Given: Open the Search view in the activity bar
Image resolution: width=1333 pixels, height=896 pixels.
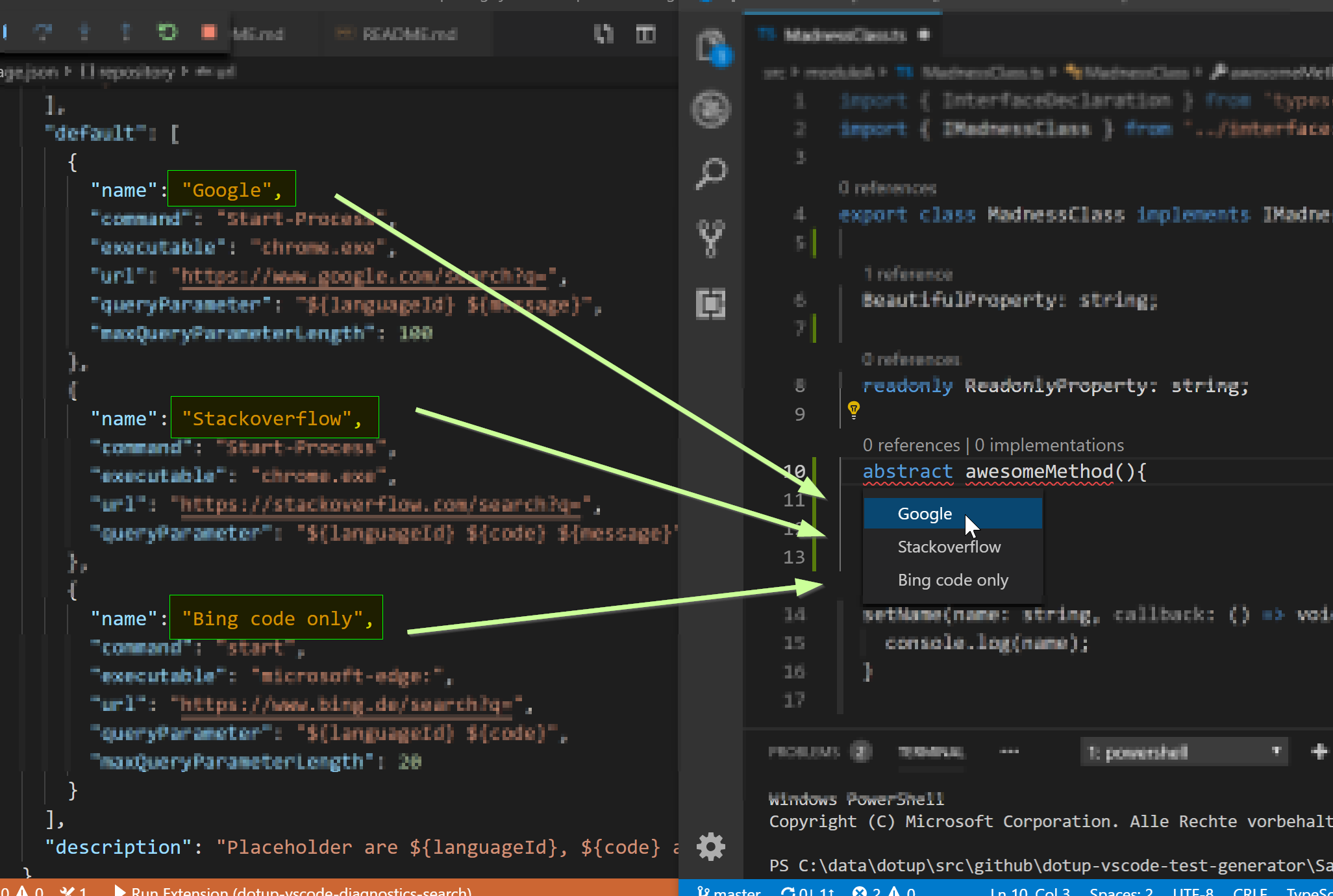Looking at the screenshot, I should [x=711, y=173].
